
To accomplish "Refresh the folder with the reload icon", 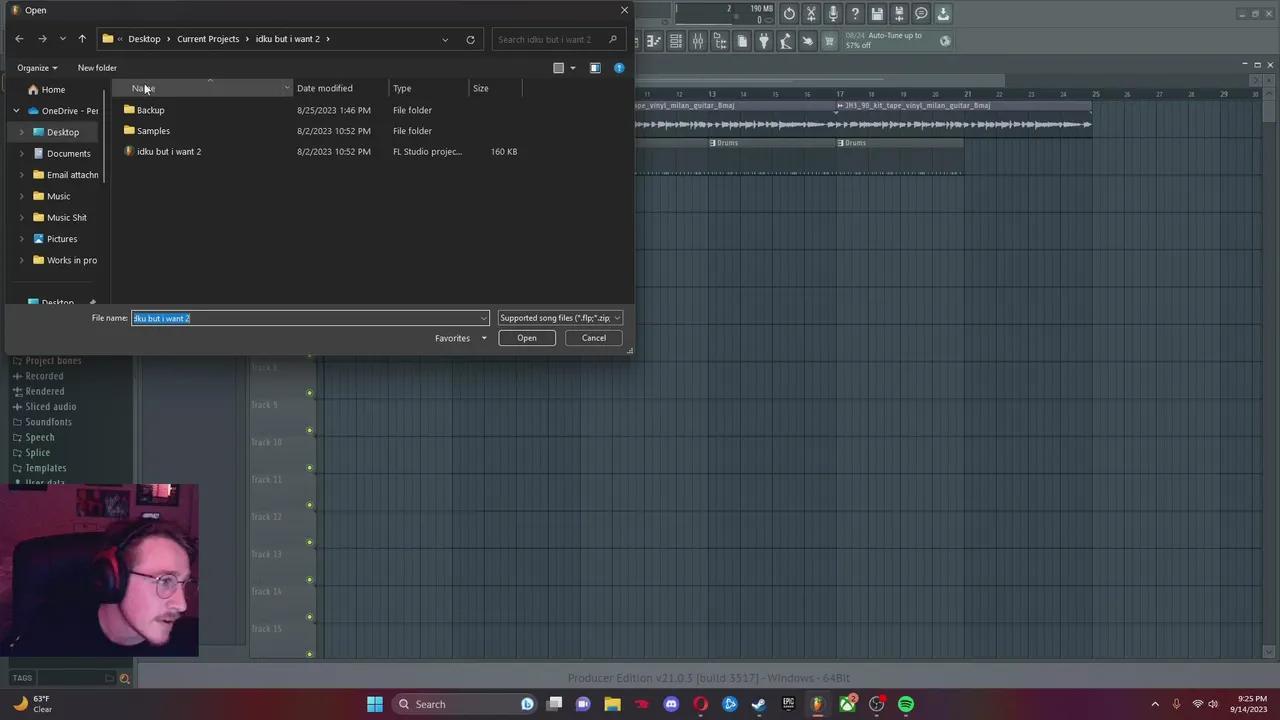I will point(470,39).
